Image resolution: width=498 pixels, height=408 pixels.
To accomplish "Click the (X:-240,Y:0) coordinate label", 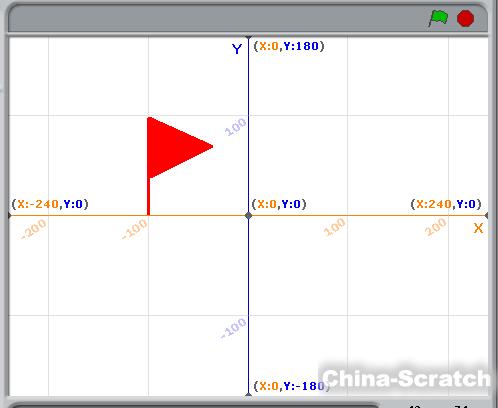I will 50,204.
